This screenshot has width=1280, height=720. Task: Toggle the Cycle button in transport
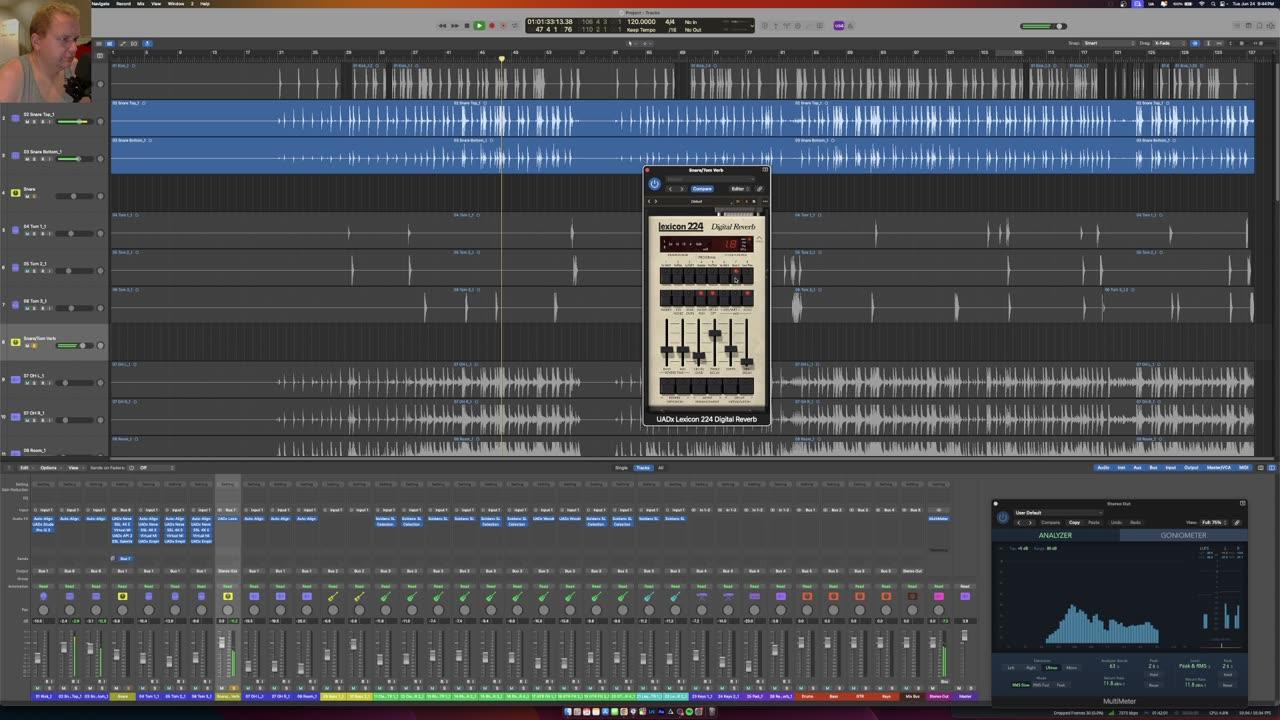515,25
